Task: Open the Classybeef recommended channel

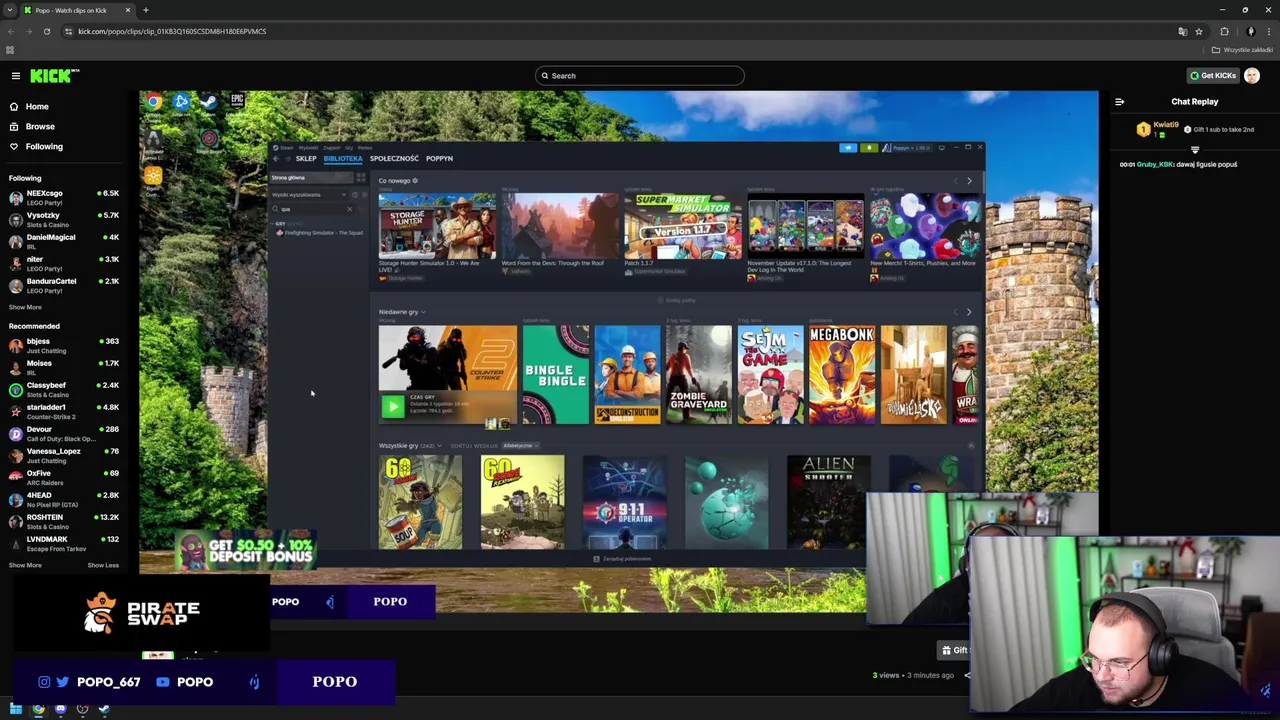Action: point(64,389)
